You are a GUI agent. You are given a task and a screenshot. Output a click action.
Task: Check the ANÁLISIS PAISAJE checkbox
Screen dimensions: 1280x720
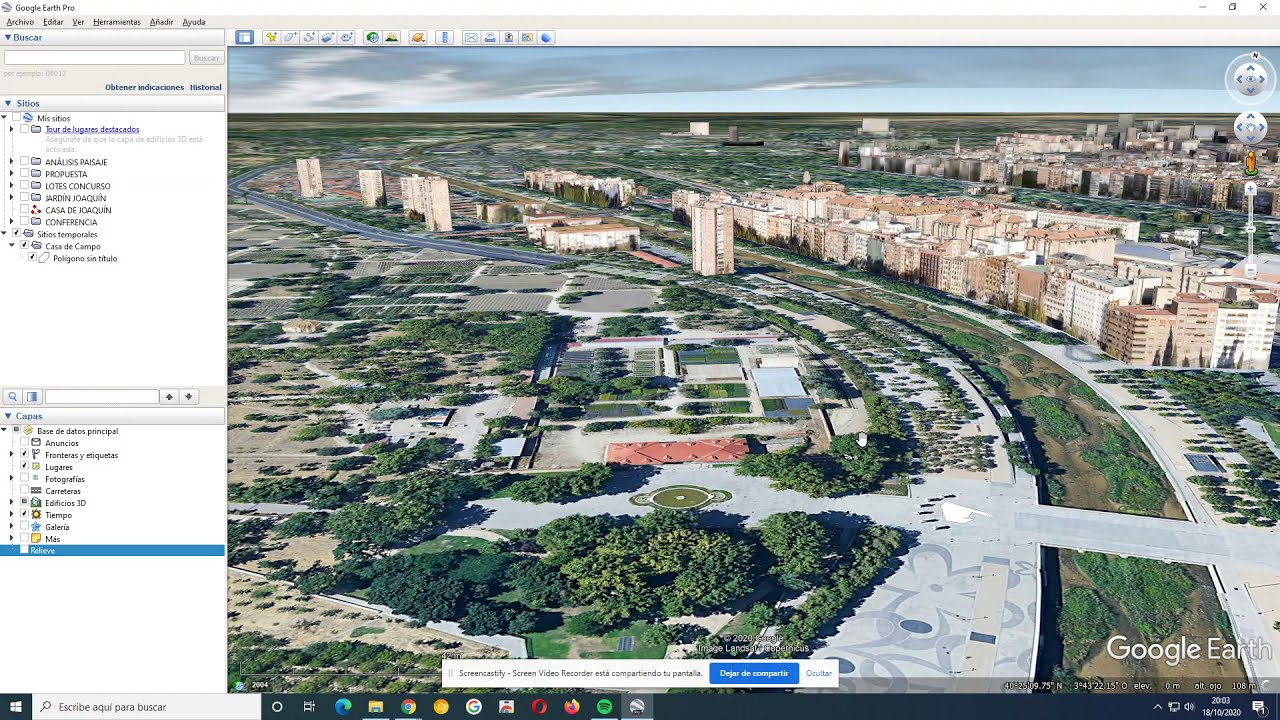24,162
